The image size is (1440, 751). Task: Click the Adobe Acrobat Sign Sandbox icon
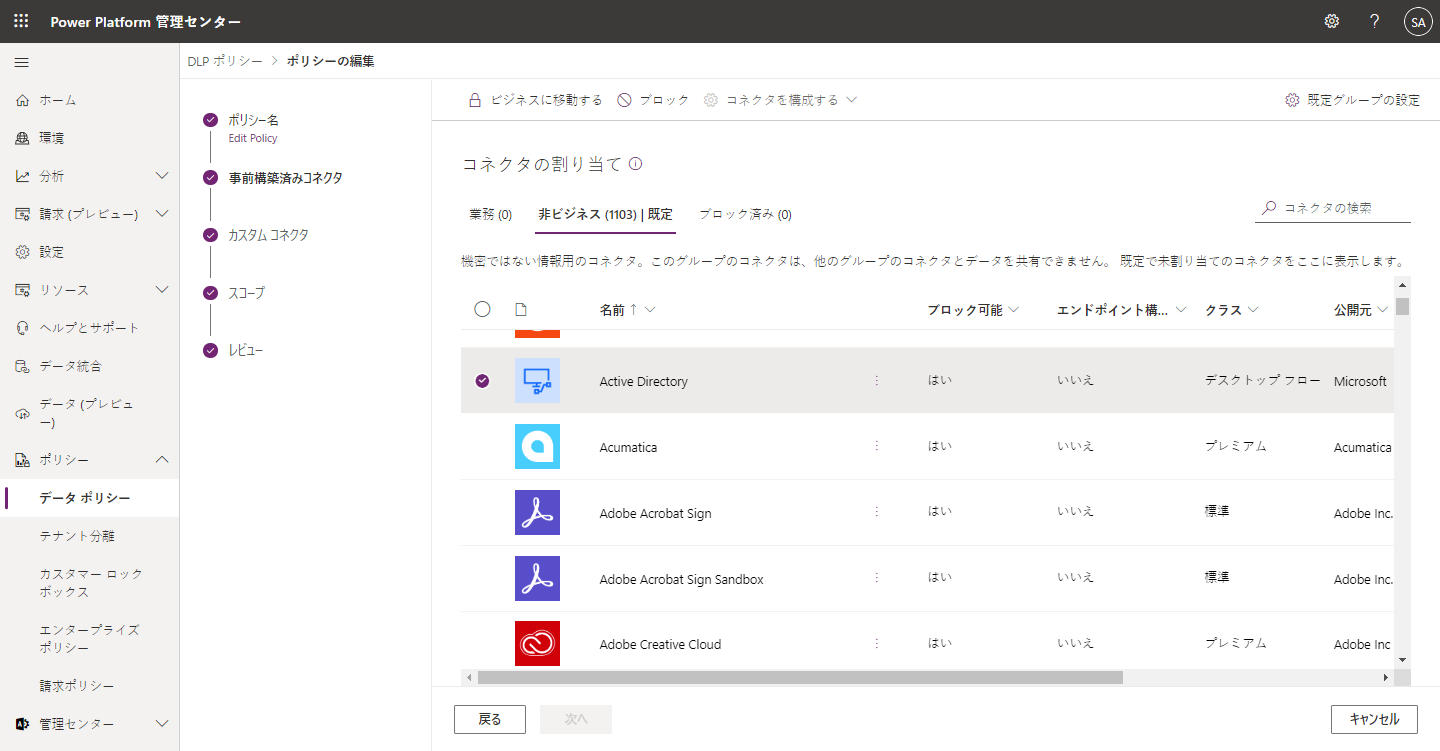click(x=537, y=579)
